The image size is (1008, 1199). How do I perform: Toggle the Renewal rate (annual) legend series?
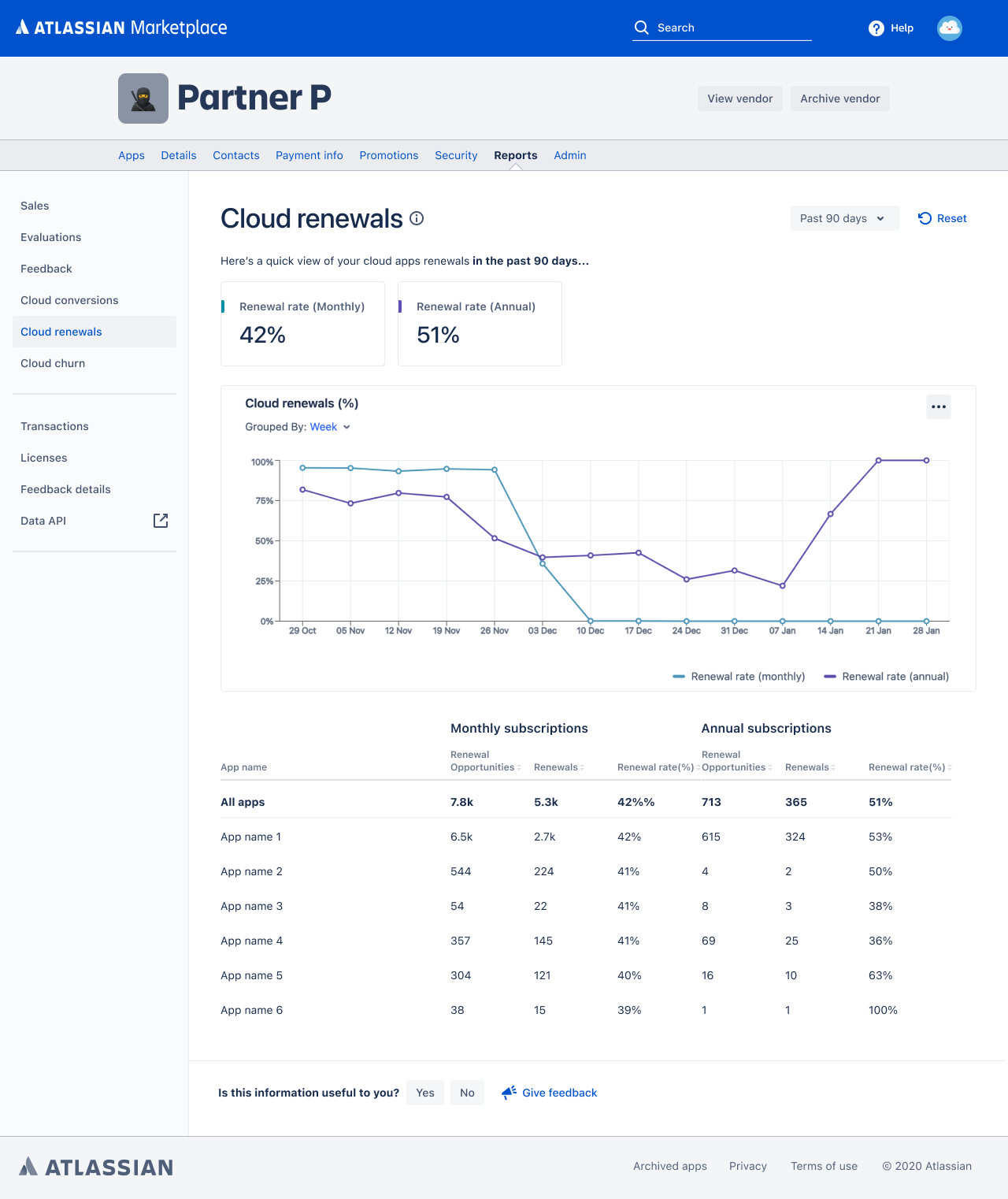(x=886, y=677)
